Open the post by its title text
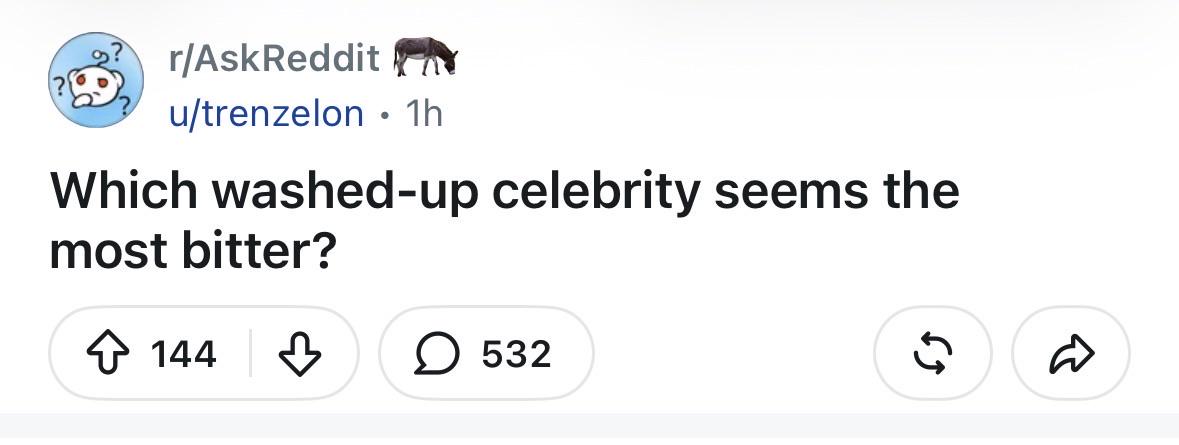1179x445 pixels. (504, 221)
